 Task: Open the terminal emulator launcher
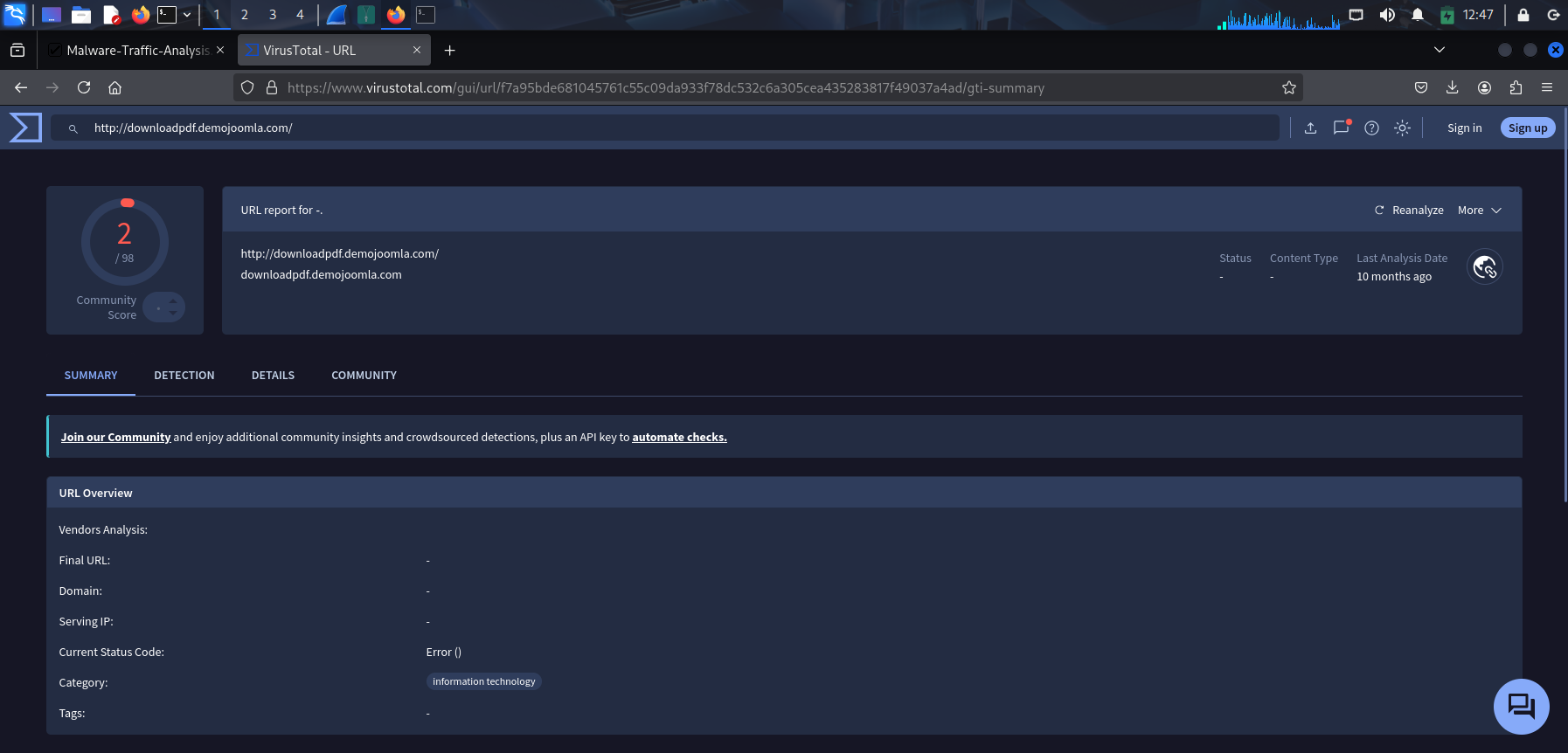(x=167, y=15)
